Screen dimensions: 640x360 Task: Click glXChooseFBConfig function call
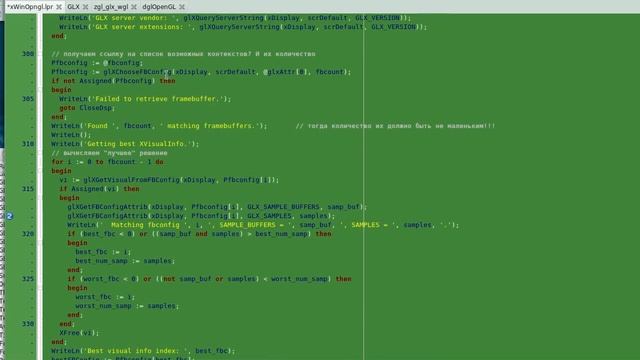click(x=138, y=72)
